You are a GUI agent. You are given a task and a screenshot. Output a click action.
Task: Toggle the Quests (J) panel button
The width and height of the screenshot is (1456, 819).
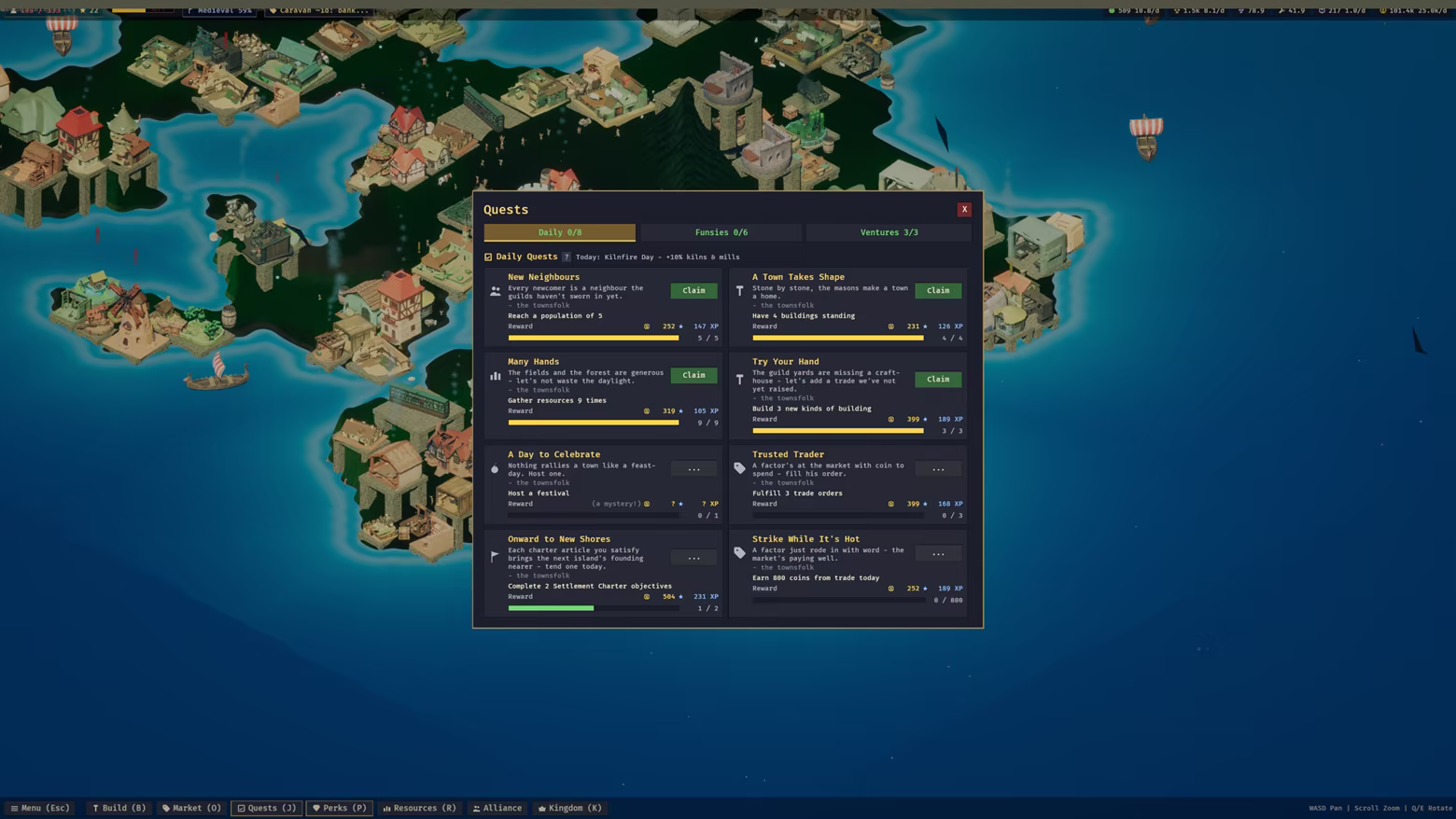[267, 808]
